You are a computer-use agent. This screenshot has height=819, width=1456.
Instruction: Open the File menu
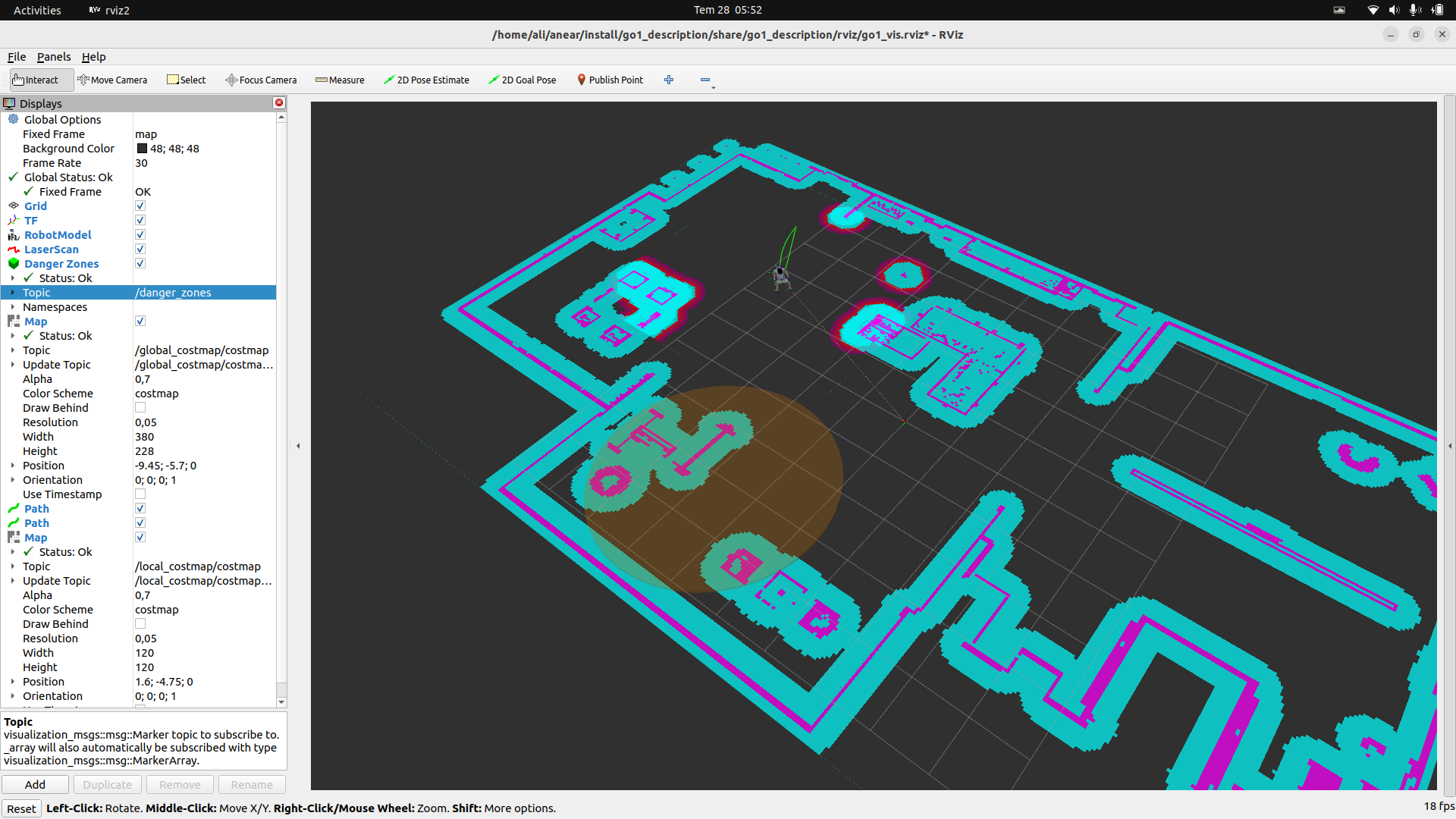click(17, 57)
